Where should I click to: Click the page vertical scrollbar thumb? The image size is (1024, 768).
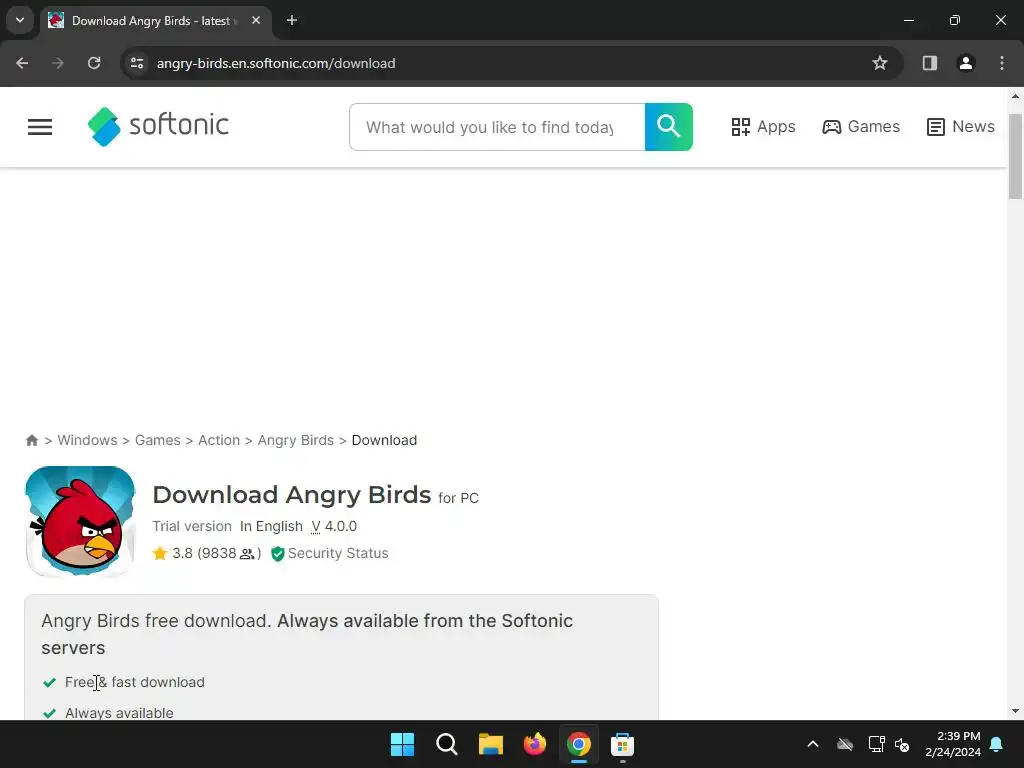1015,156
